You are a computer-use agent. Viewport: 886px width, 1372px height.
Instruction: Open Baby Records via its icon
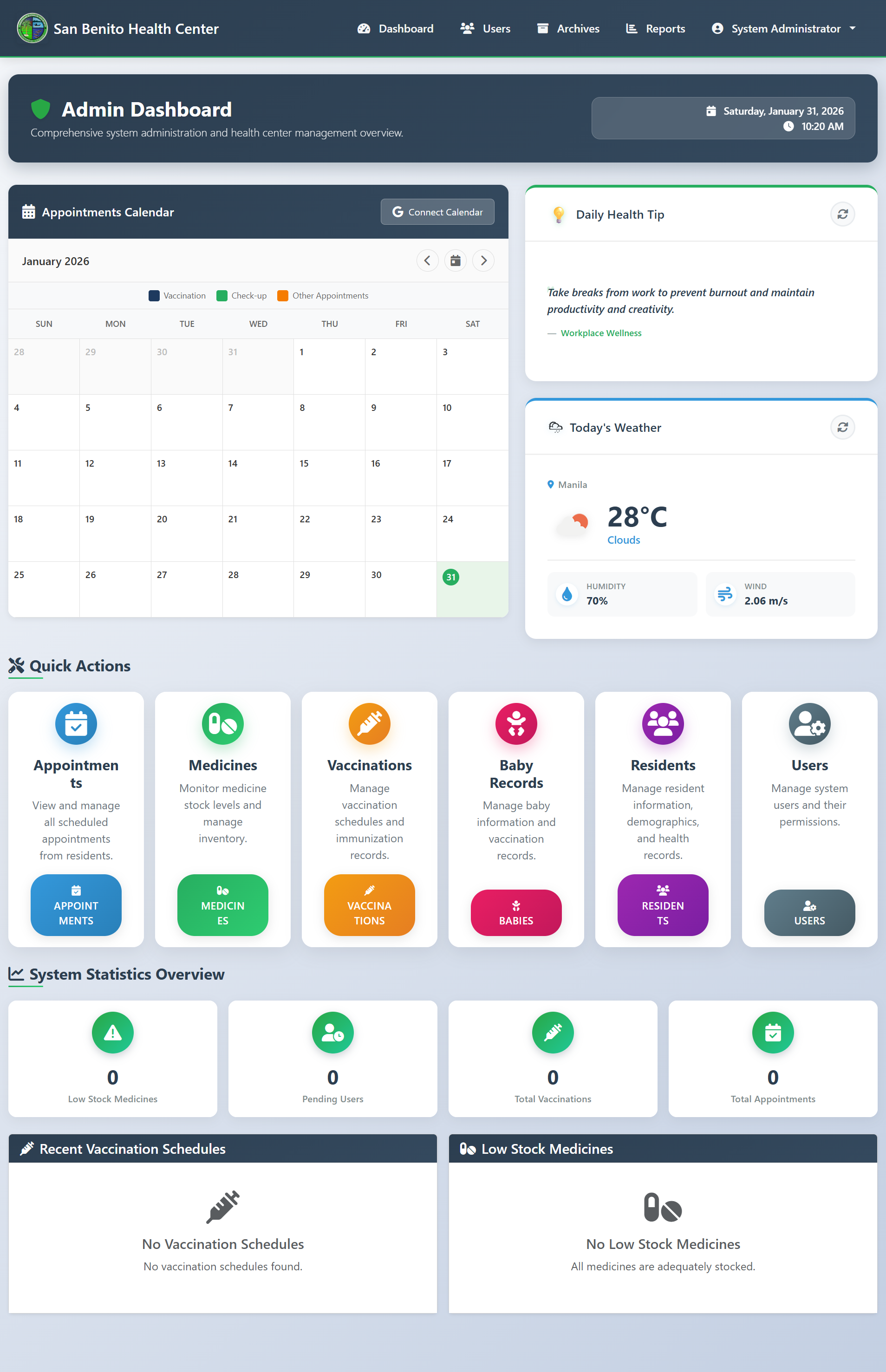pos(515,724)
